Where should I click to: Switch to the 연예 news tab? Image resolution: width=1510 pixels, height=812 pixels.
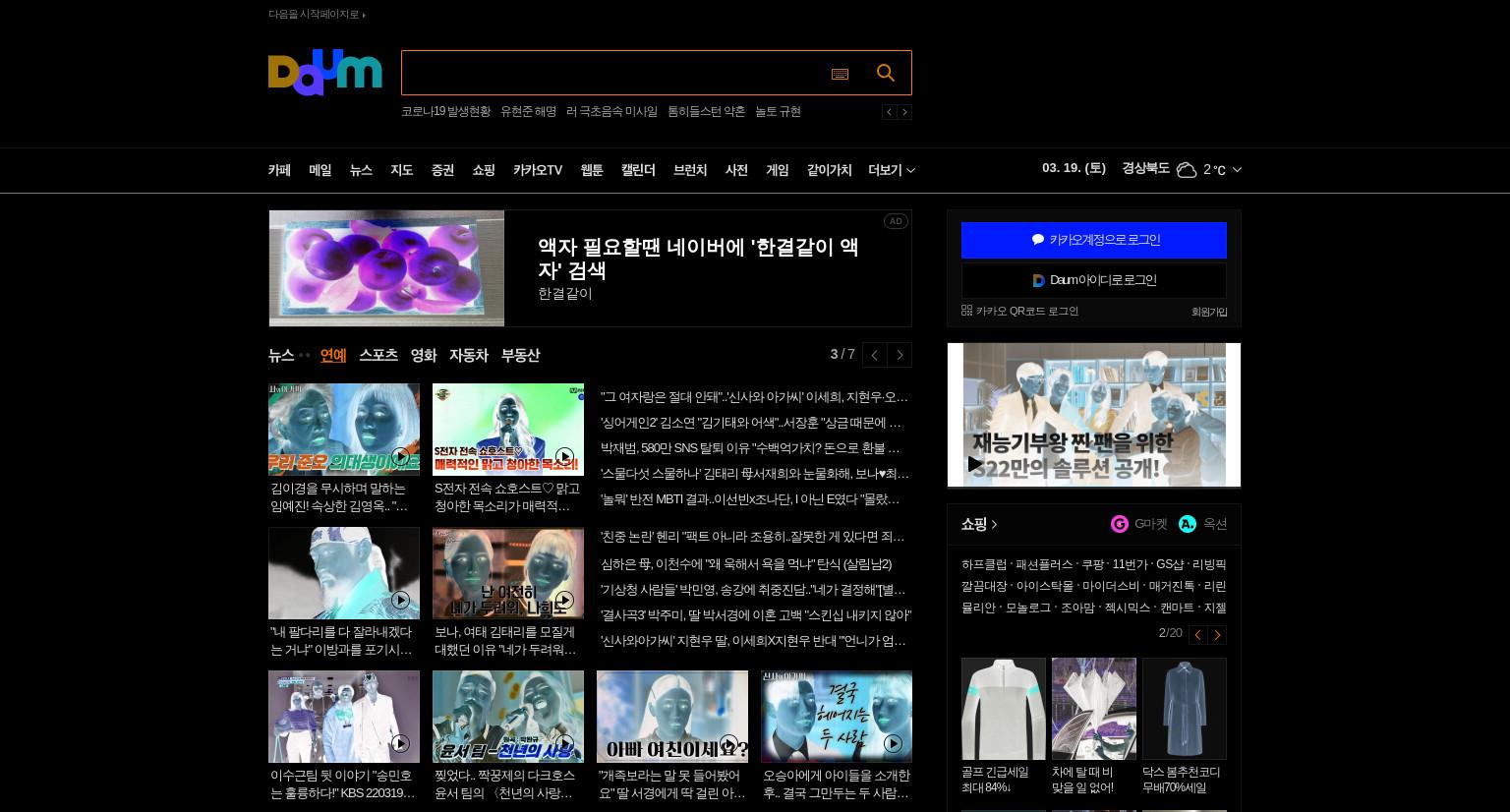click(x=333, y=355)
